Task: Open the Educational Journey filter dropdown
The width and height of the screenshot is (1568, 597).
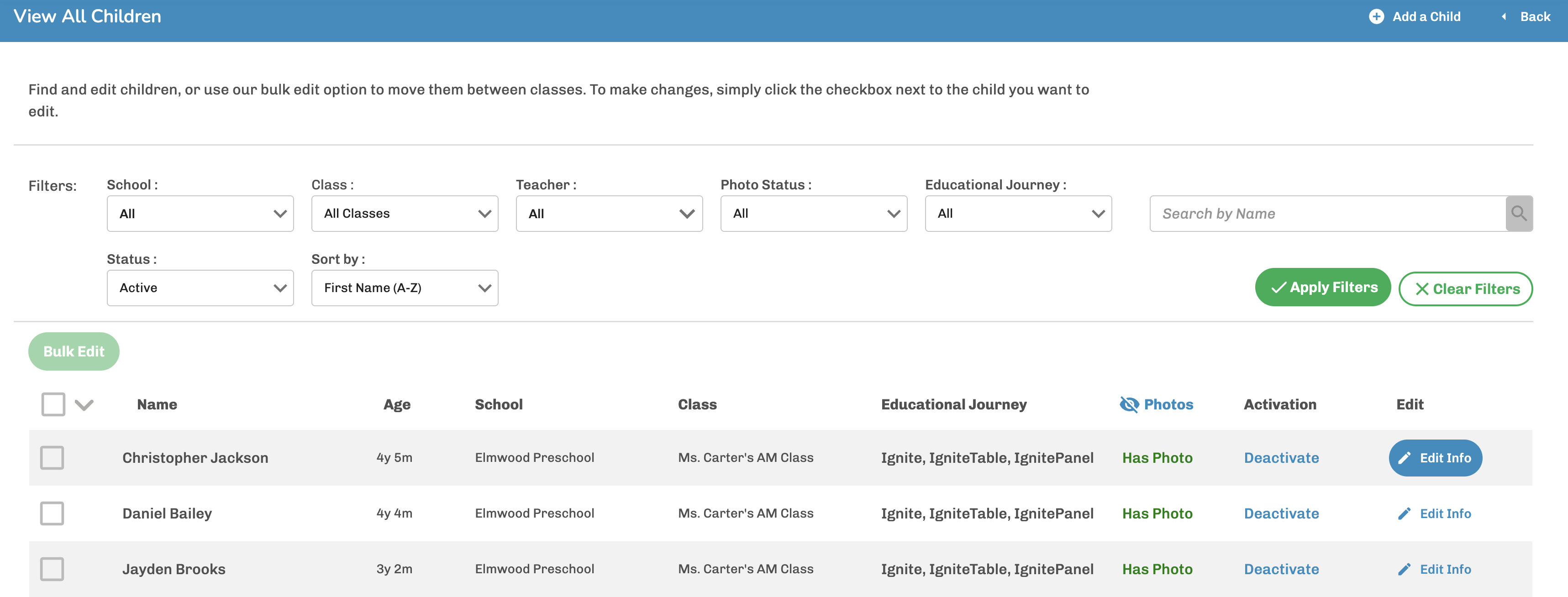Action: [x=1018, y=214]
